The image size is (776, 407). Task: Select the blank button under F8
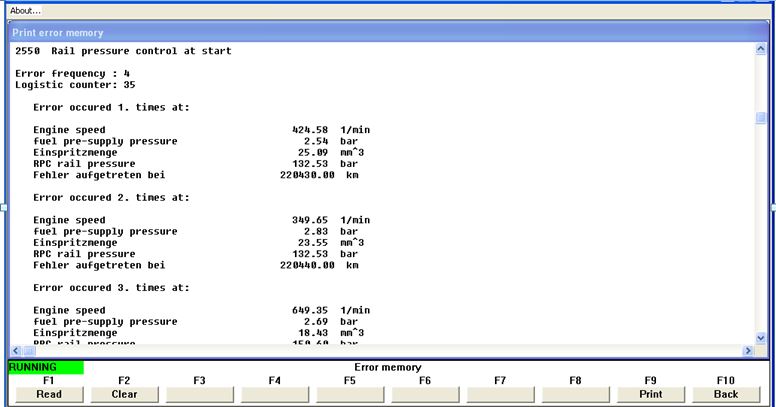coord(575,394)
